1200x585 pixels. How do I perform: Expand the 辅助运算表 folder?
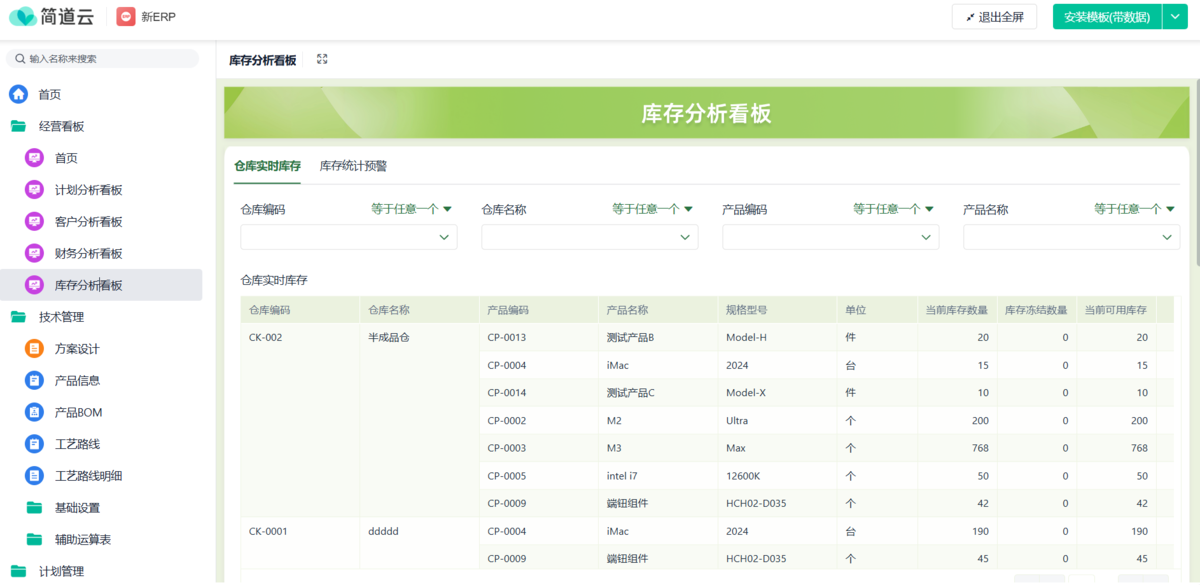[83, 540]
